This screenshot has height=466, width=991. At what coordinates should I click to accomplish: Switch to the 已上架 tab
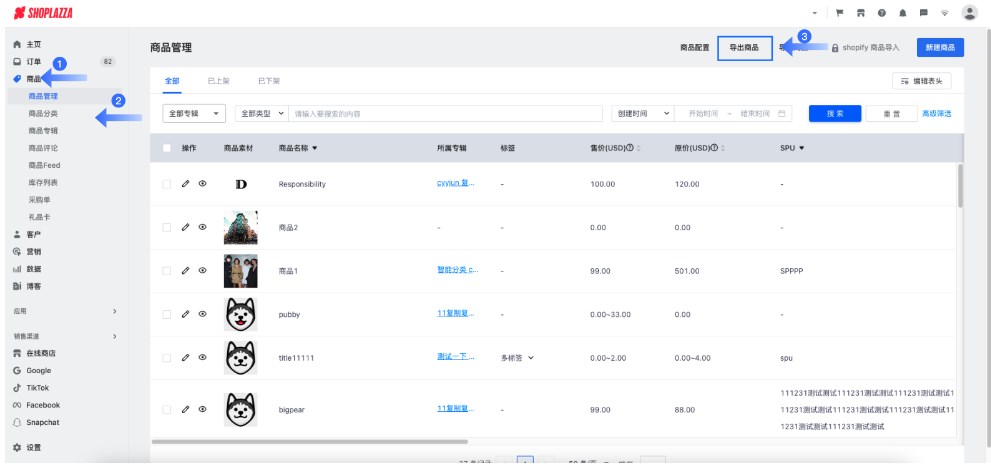click(217, 80)
